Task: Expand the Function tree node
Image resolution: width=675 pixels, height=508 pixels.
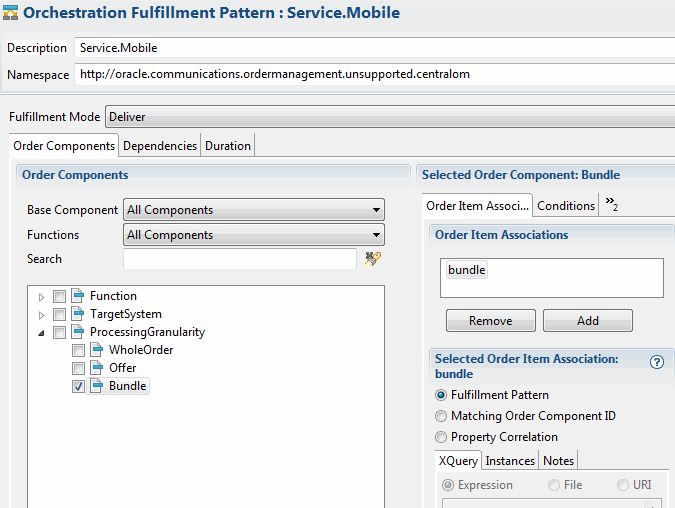Action: [42, 297]
